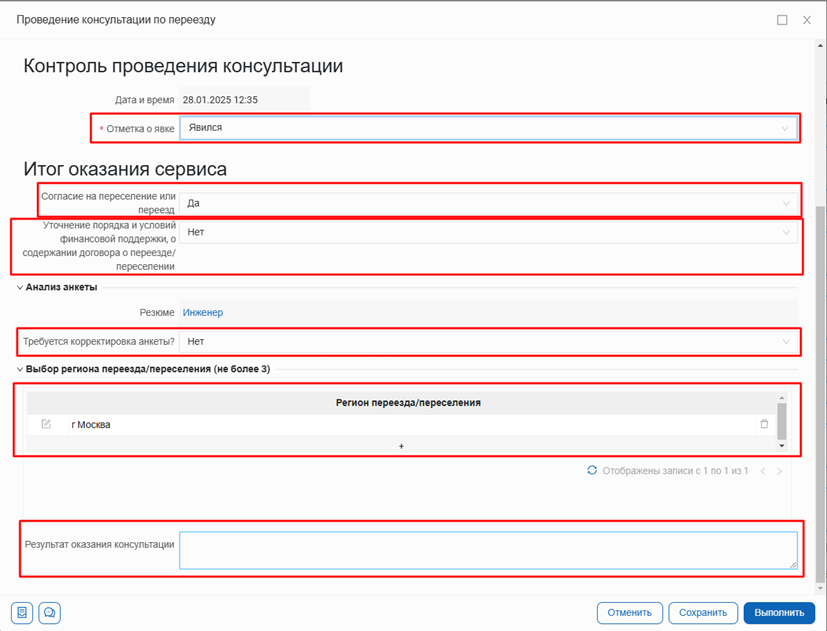Screen dimensions: 827x631
Task: Click the Сохранить button
Action: pyautogui.click(x=702, y=613)
